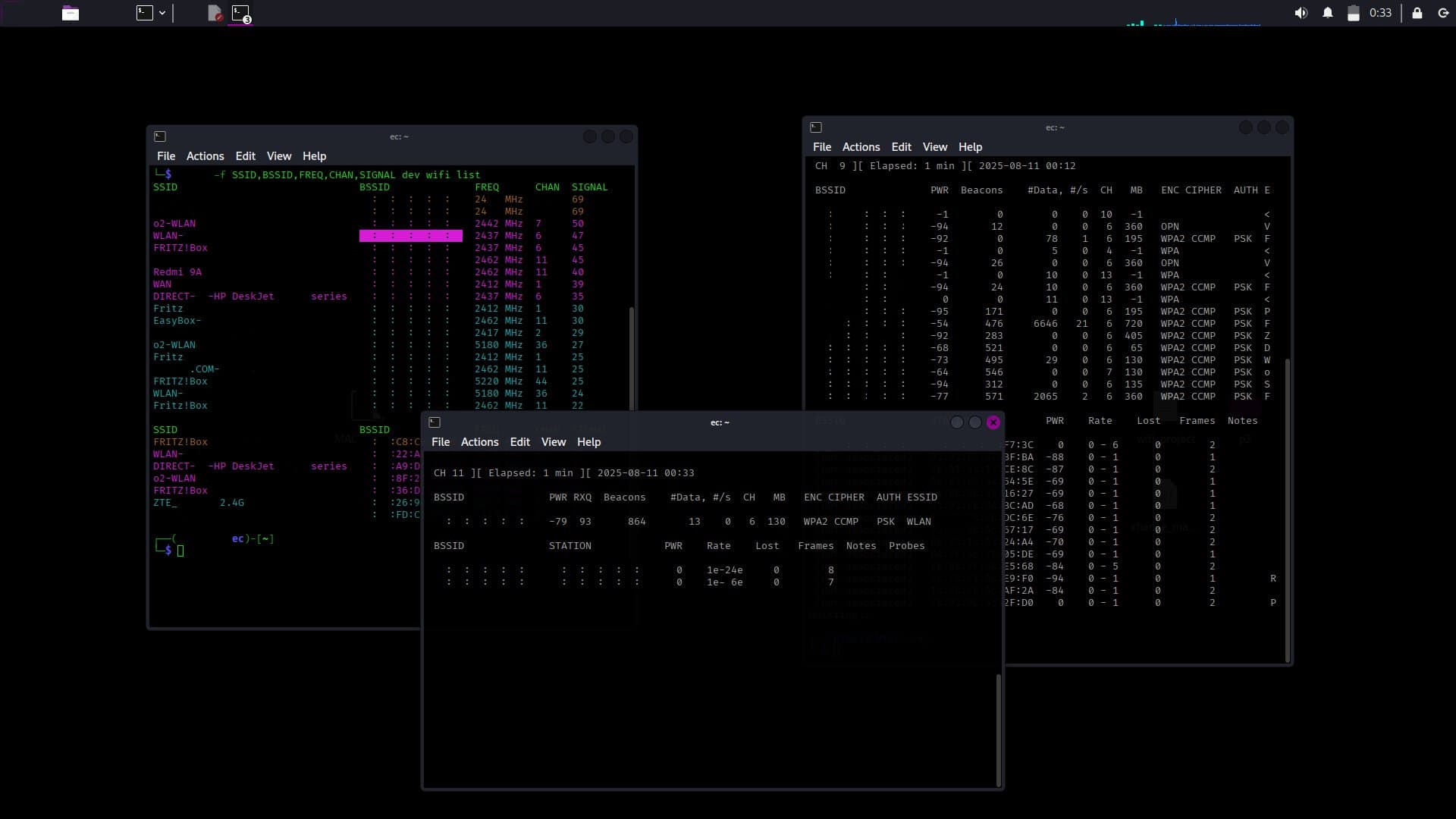Open the volume control in the tray
1456x819 pixels.
click(1301, 13)
